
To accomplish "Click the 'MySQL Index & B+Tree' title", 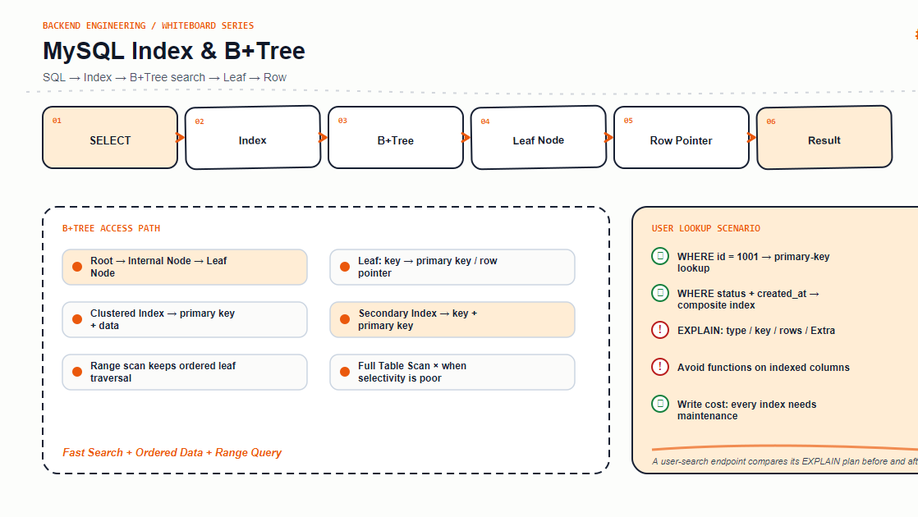I will [x=174, y=51].
